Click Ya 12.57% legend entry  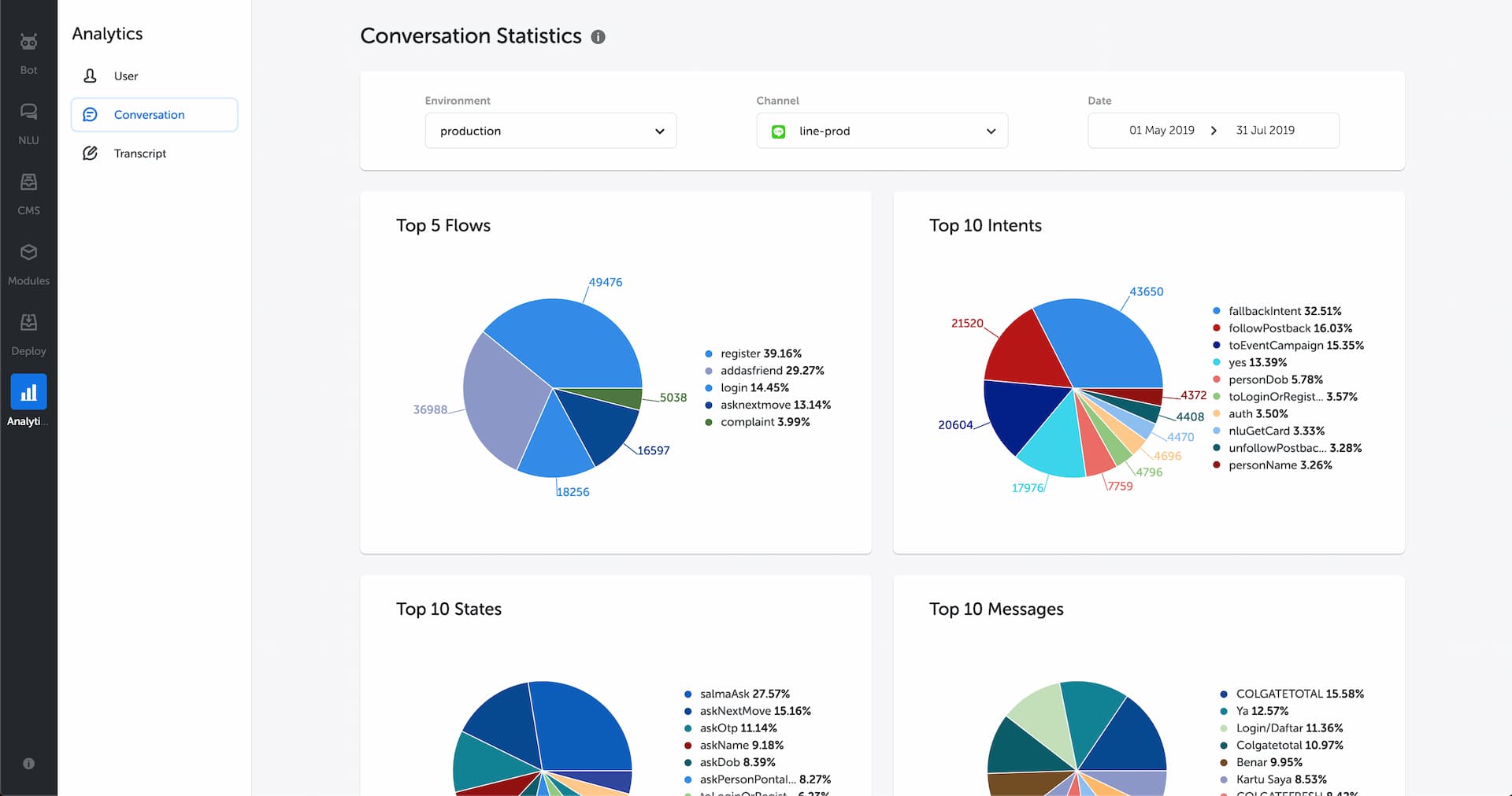click(x=1254, y=711)
